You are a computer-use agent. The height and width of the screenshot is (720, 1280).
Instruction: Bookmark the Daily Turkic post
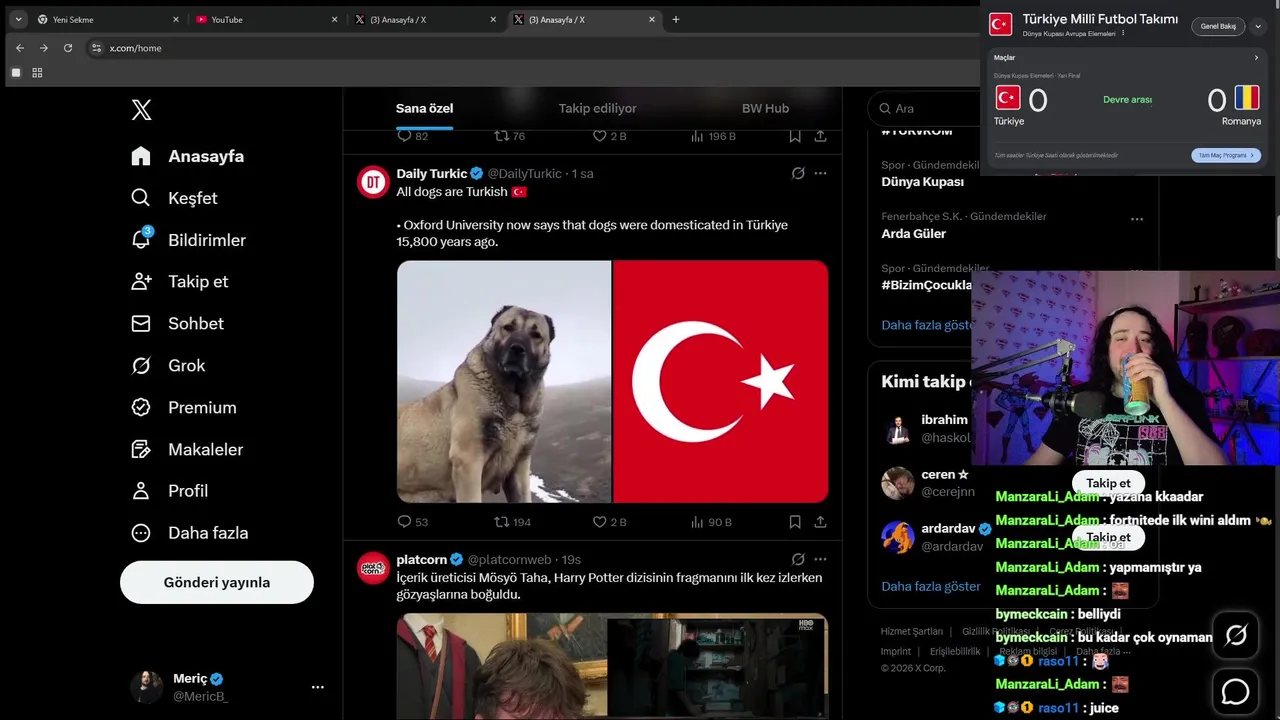tap(795, 522)
